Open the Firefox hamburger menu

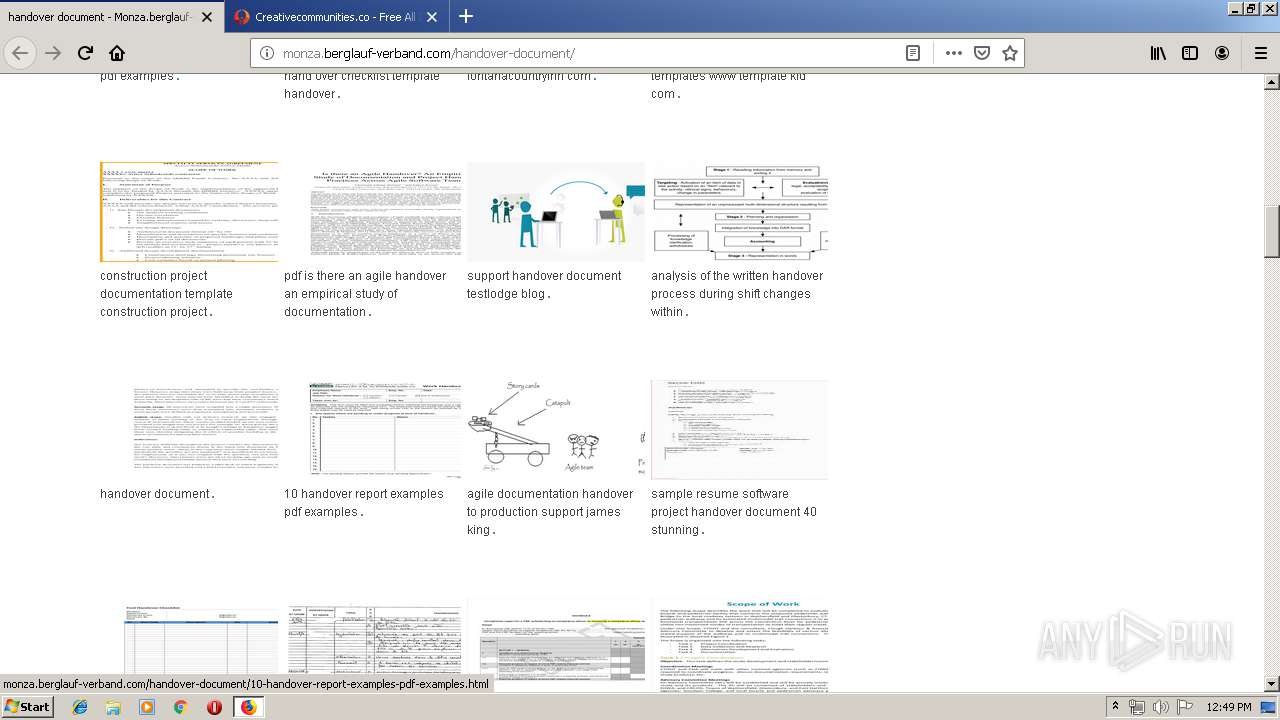(x=1260, y=53)
